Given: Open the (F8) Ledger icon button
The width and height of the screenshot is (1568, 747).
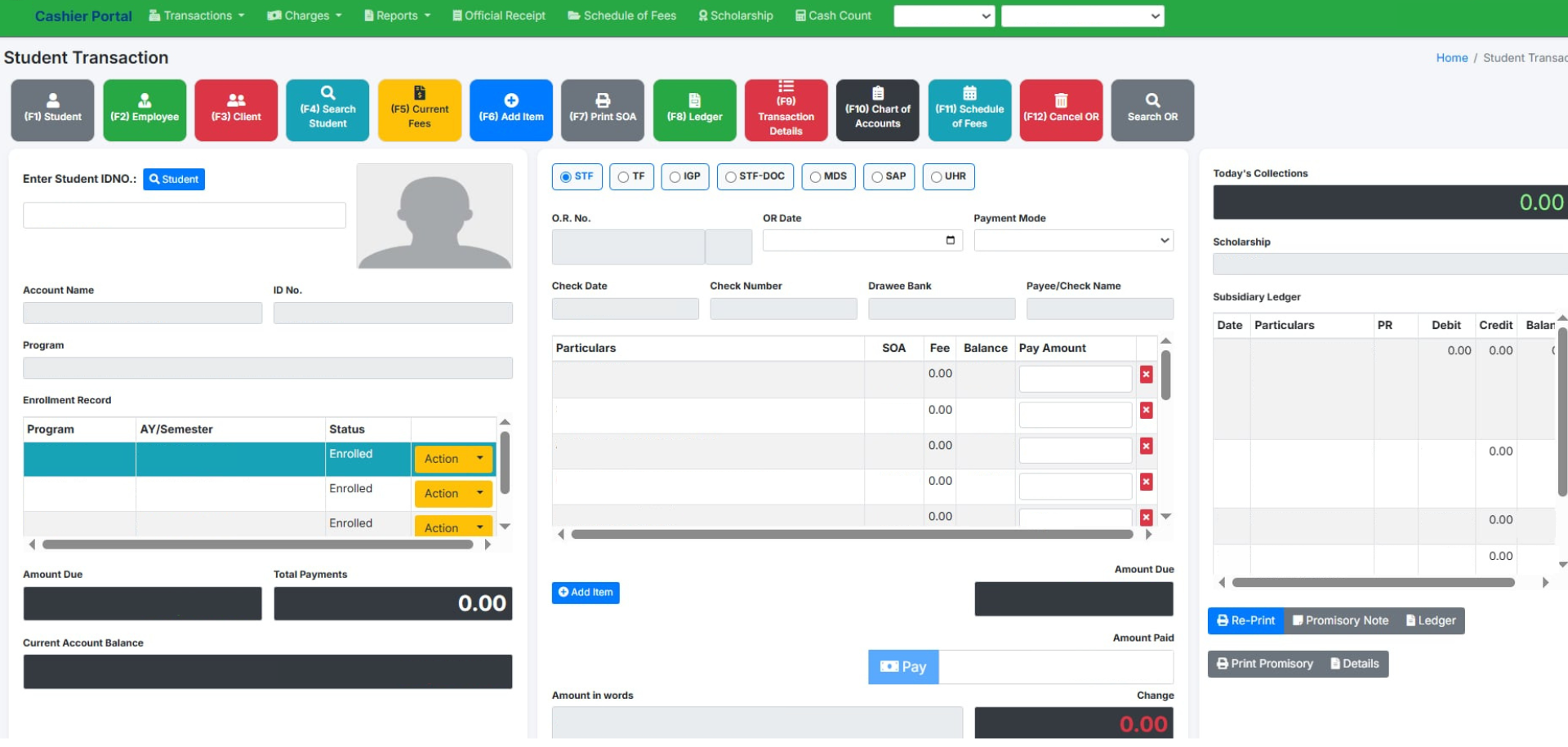Looking at the screenshot, I should [694, 110].
